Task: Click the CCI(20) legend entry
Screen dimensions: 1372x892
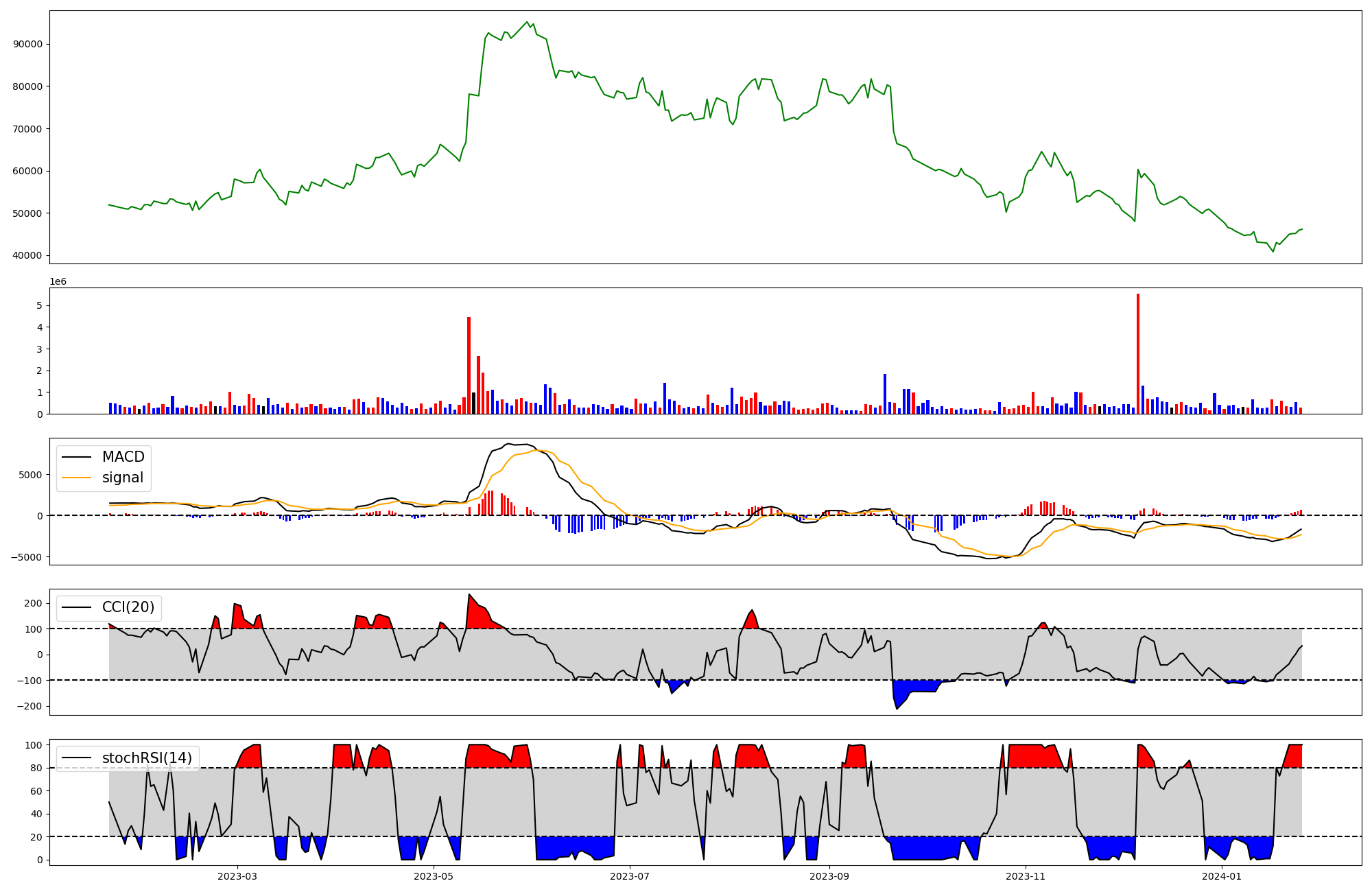Action: tap(128, 607)
